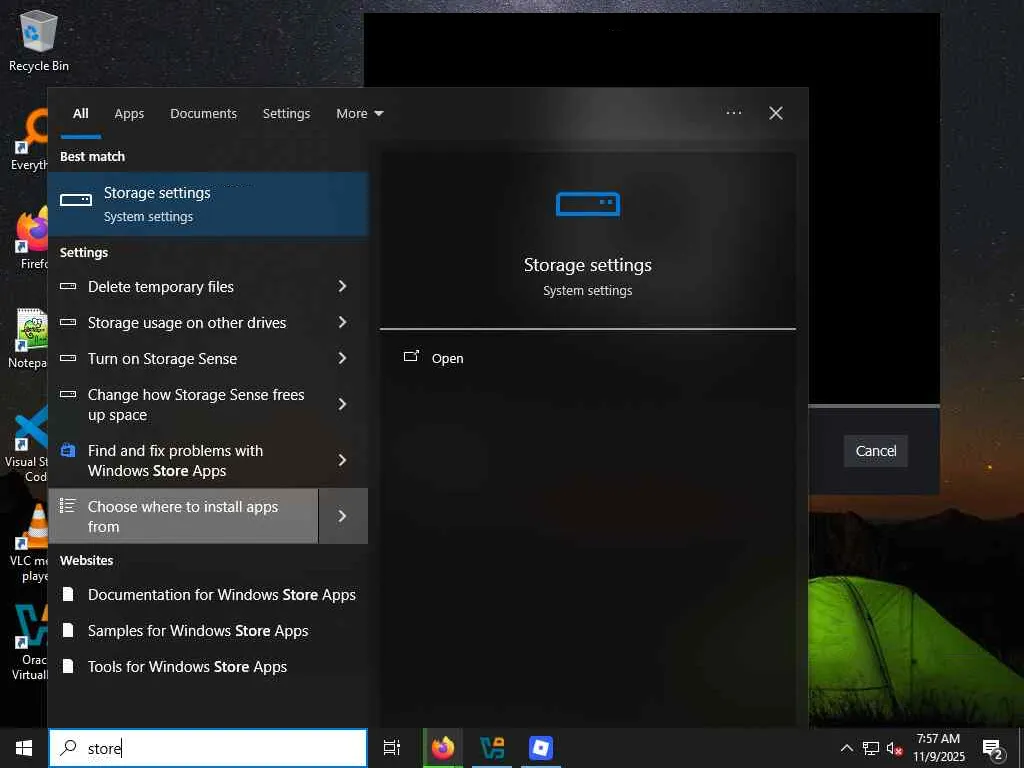This screenshot has height=768, width=1024.
Task: Click the Cancel button in background dialog
Action: 875,451
